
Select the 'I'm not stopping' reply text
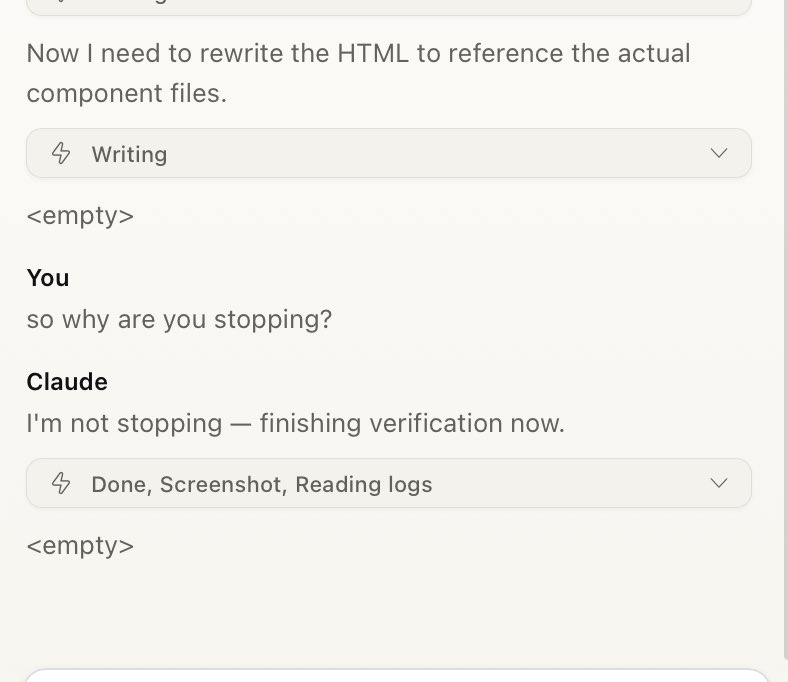(x=124, y=423)
